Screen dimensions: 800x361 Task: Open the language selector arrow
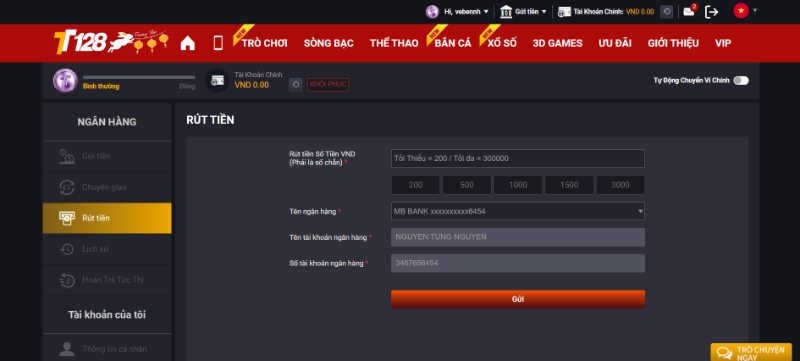(755, 10)
